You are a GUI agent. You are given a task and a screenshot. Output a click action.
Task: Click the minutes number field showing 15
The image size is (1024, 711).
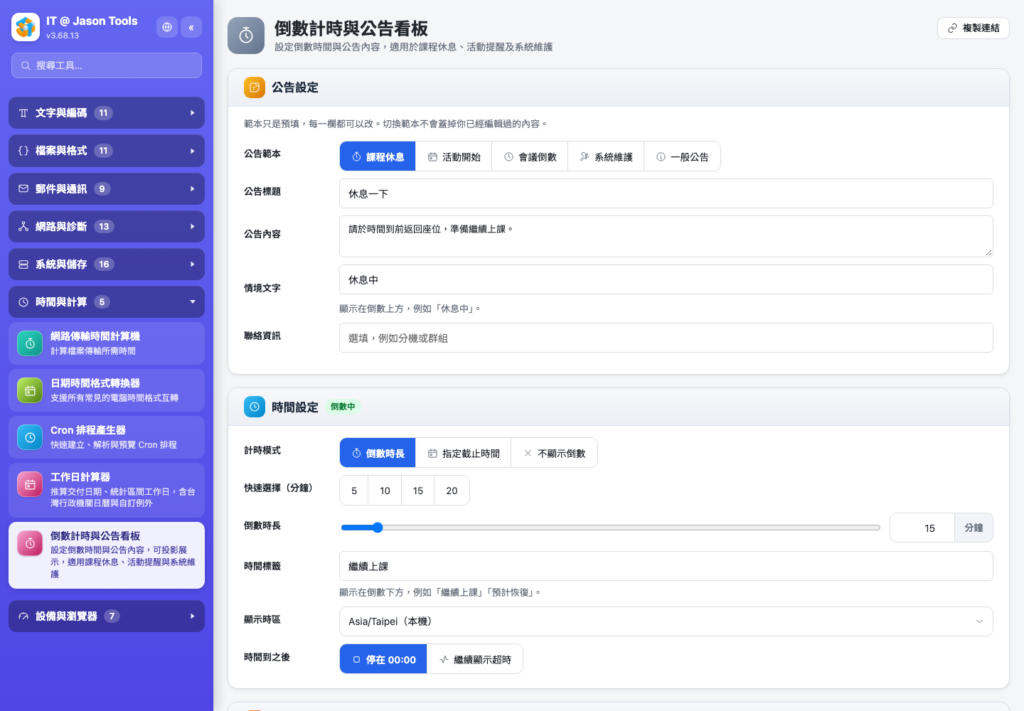[x=922, y=528]
